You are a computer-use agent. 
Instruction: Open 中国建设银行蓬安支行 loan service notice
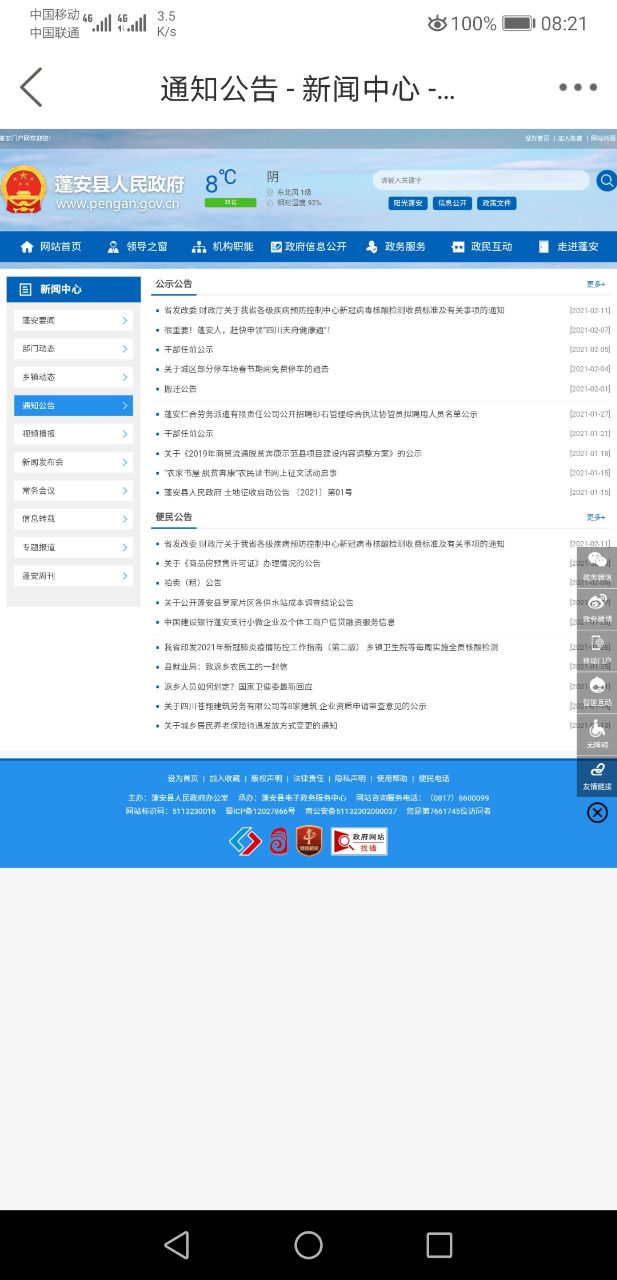point(280,622)
